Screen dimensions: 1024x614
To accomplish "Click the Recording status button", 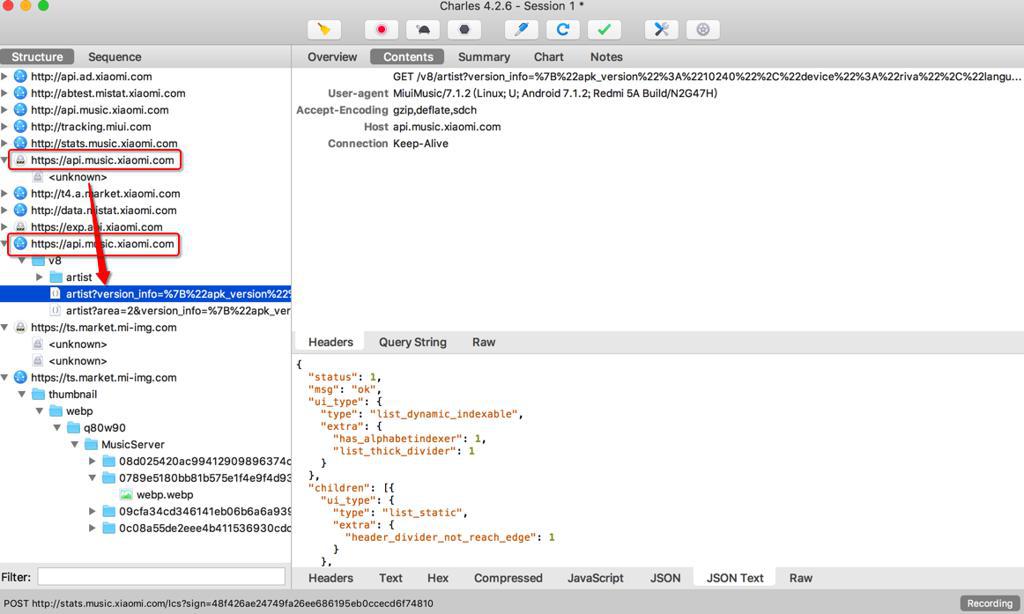I will pyautogui.click(x=989, y=603).
